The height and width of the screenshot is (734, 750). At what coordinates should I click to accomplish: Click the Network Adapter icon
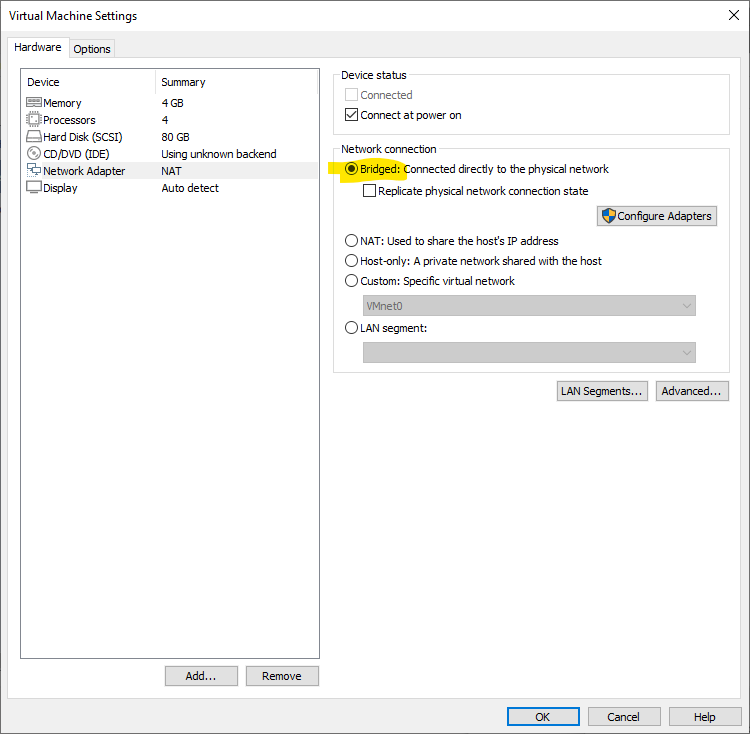[x=34, y=171]
